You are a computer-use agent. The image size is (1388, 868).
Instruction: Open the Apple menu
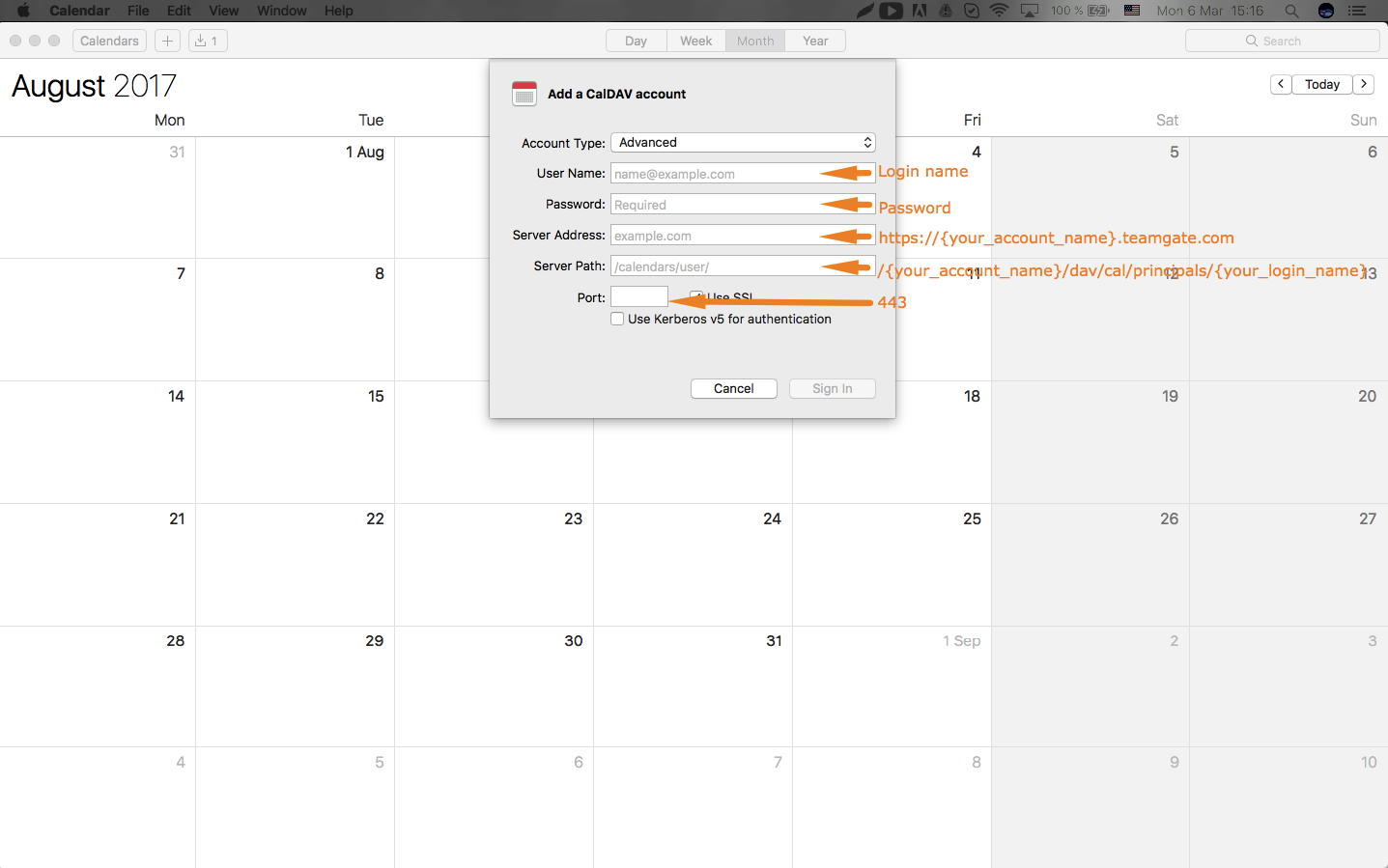(23, 11)
